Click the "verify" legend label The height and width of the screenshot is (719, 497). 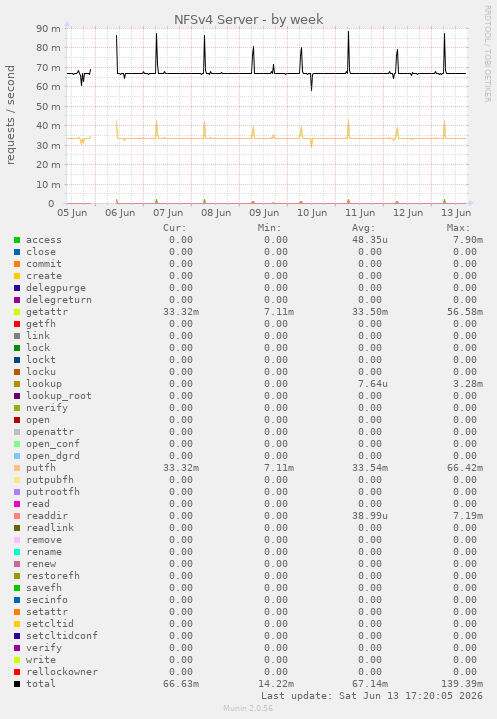(44, 647)
